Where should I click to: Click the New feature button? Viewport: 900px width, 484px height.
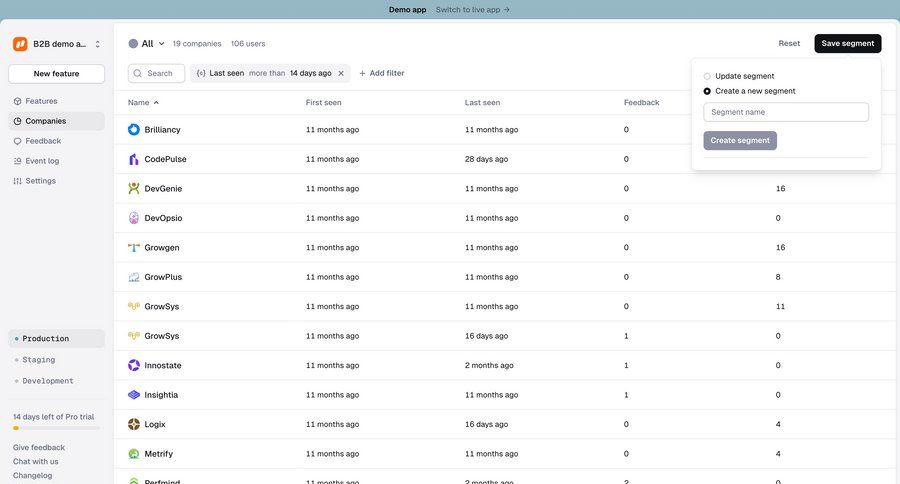tap(56, 73)
